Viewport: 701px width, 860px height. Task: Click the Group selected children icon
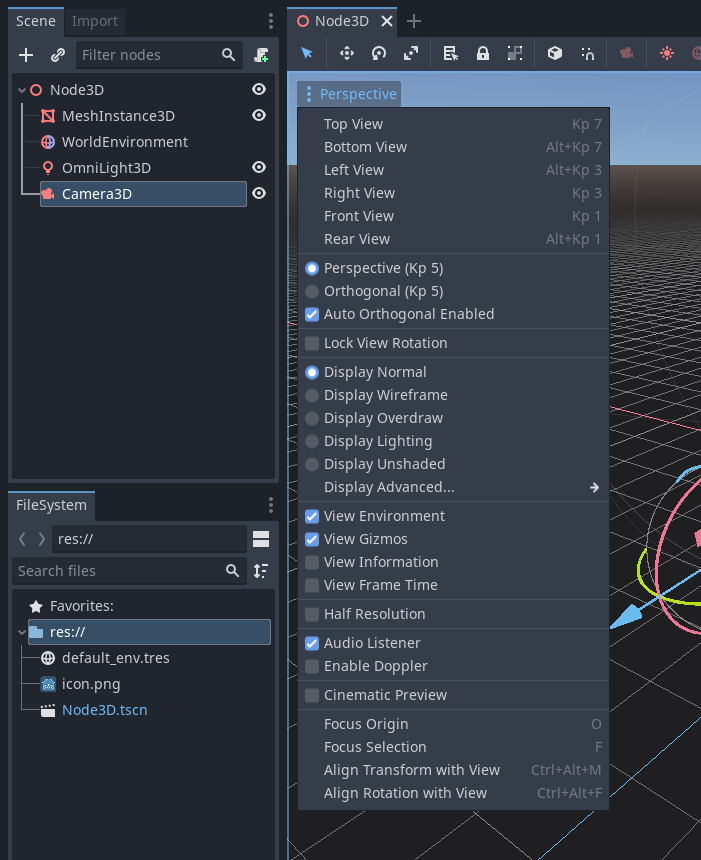pyautogui.click(x=515, y=53)
